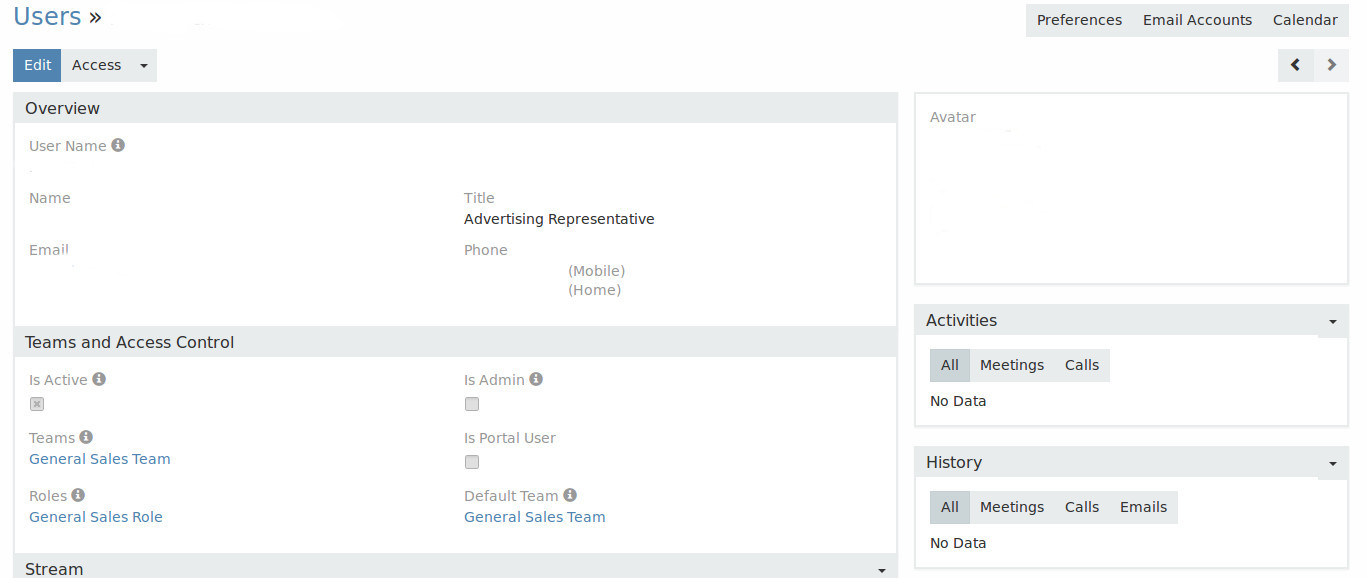Expand the Activities panel dropdown arrow

pos(1332,322)
